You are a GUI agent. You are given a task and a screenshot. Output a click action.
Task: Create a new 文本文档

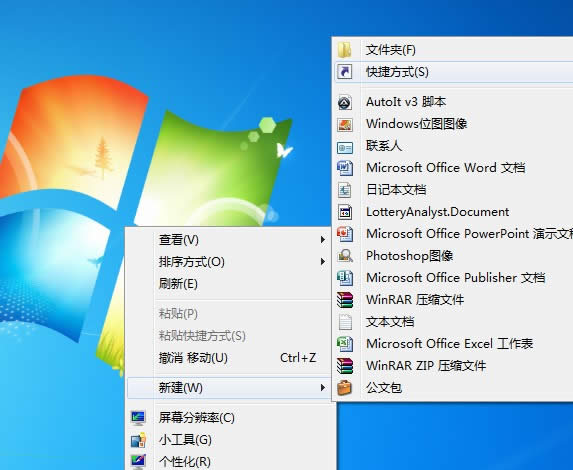click(x=454, y=322)
